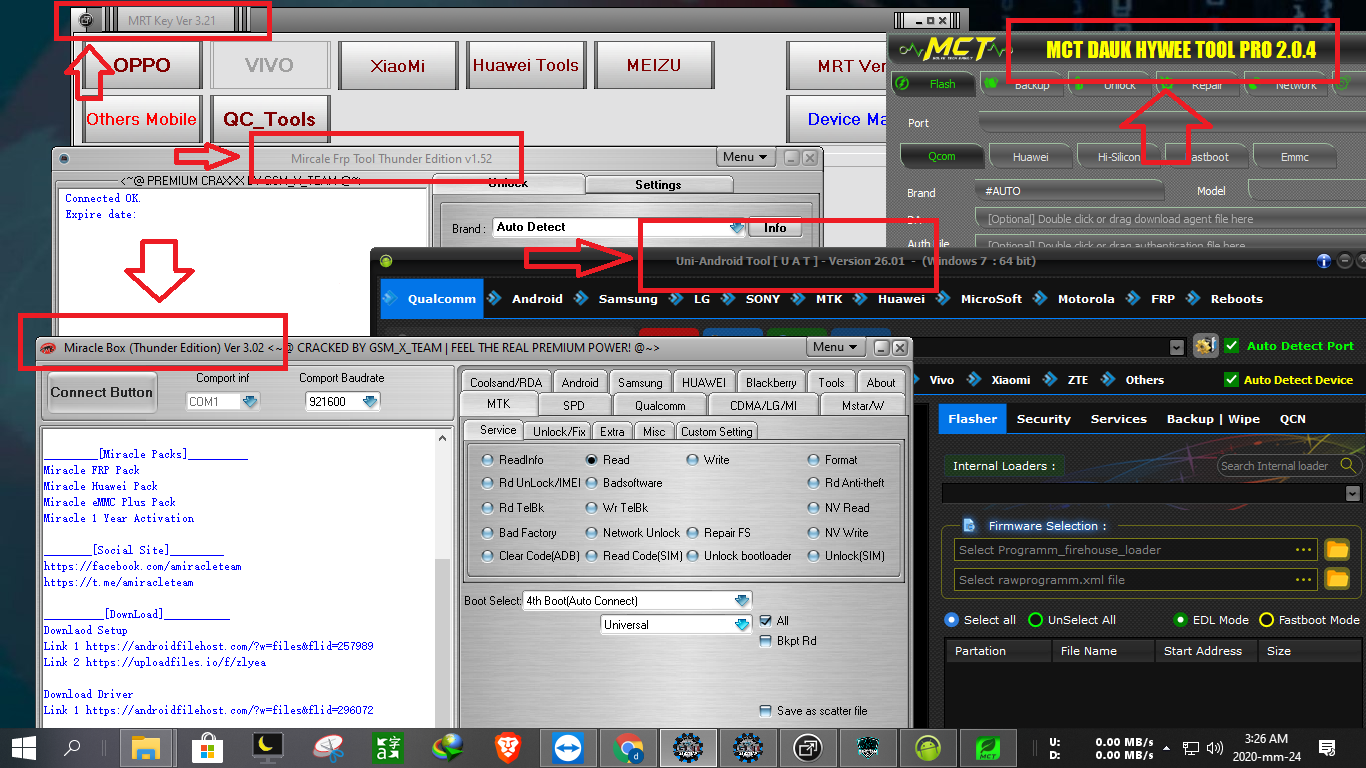This screenshot has width=1366, height=768.
Task: Click the arrow shortcut taskbar icon
Action: click(x=808, y=747)
